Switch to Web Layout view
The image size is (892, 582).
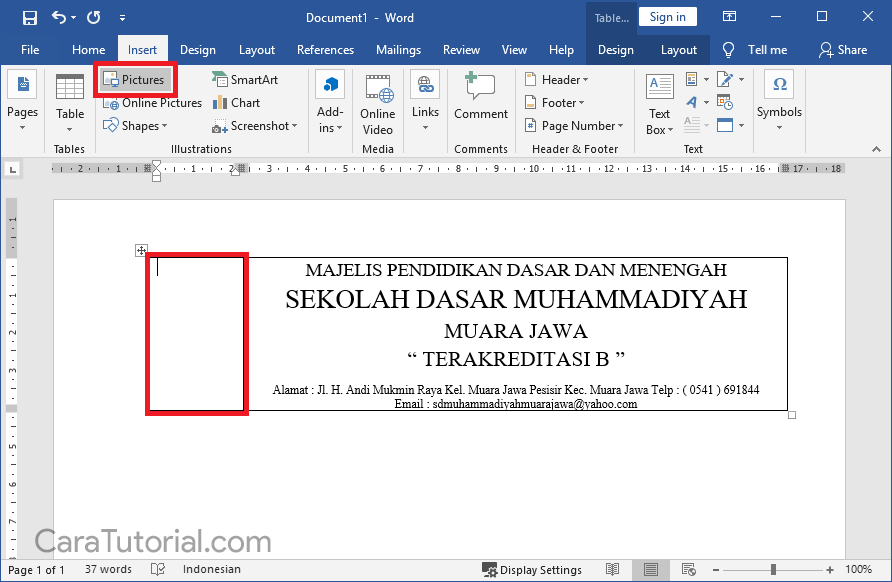(x=688, y=569)
